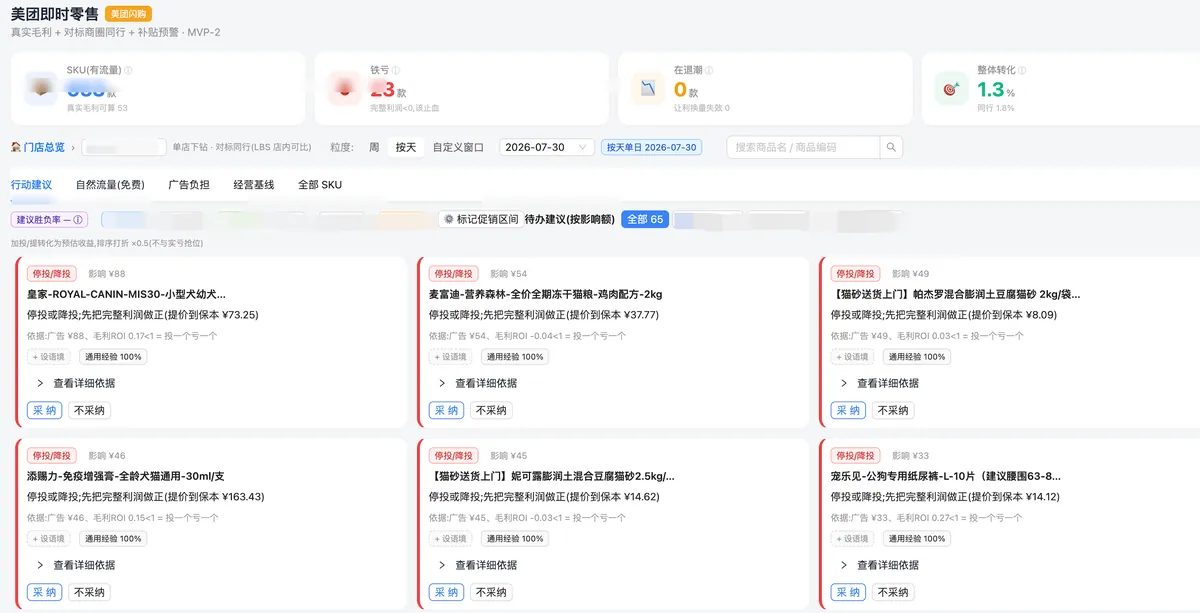The width and height of the screenshot is (1200, 613).
Task: Click + 设语境 on 添赐力 card
Action: (50, 539)
